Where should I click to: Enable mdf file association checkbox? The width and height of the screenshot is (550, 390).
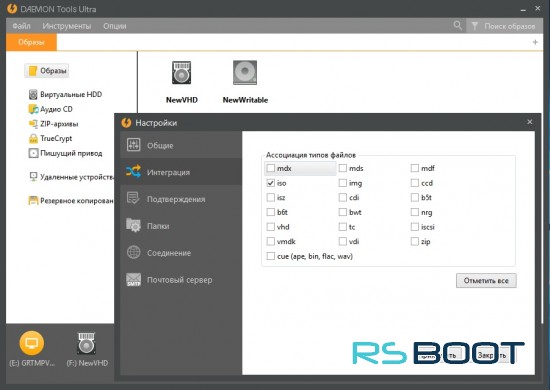[415, 168]
